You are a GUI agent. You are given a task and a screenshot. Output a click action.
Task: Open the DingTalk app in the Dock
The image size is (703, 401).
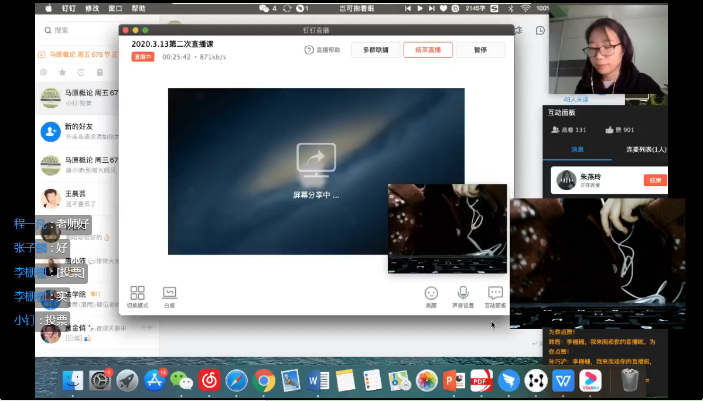(x=509, y=381)
